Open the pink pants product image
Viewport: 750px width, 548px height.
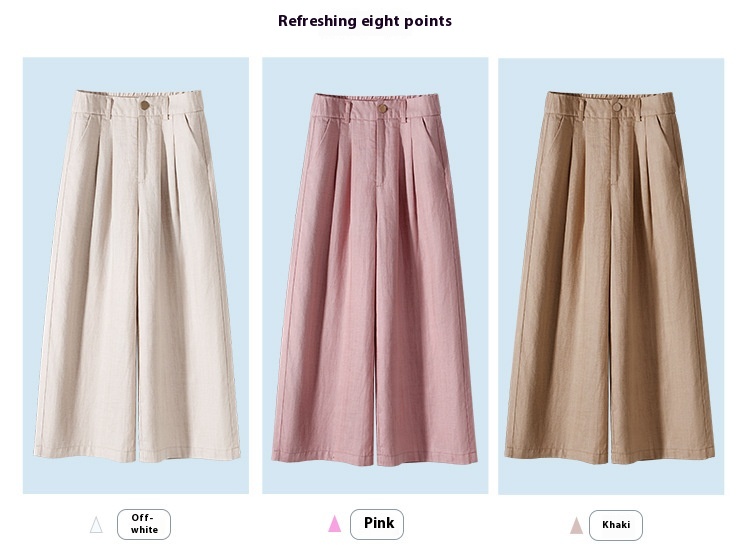click(x=375, y=275)
